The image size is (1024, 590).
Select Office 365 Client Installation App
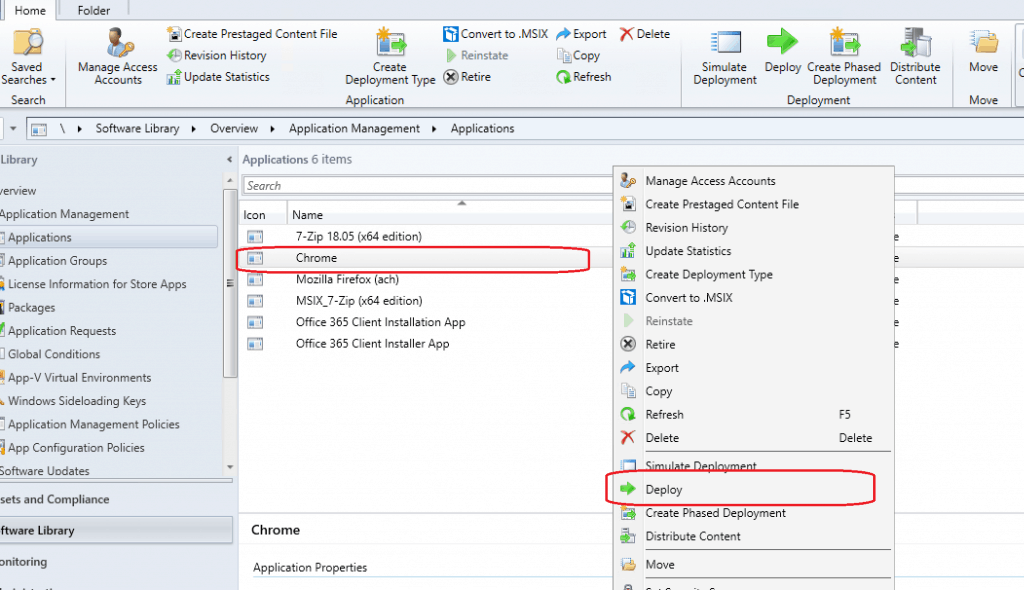381,322
